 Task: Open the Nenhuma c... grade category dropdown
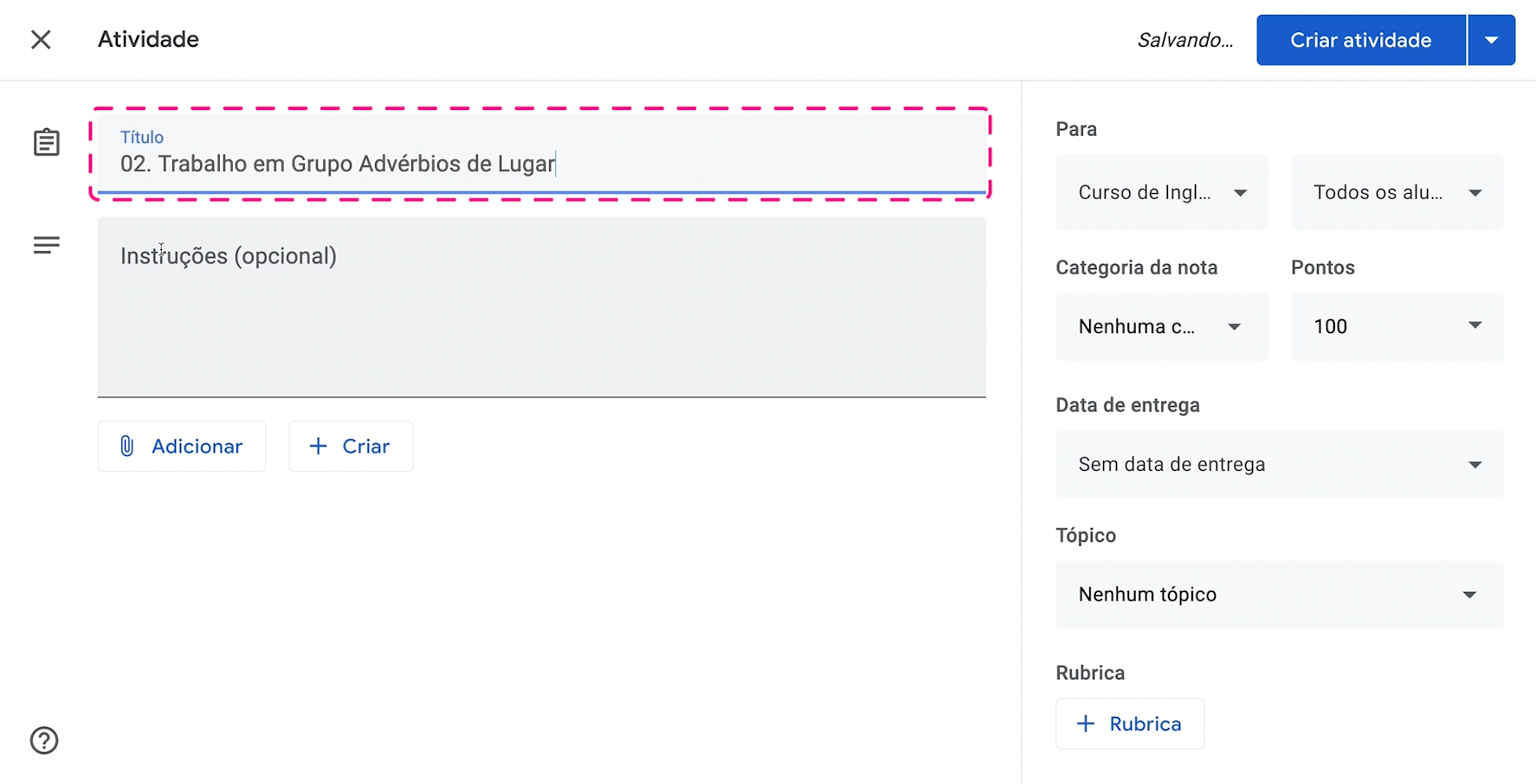[x=1162, y=327]
